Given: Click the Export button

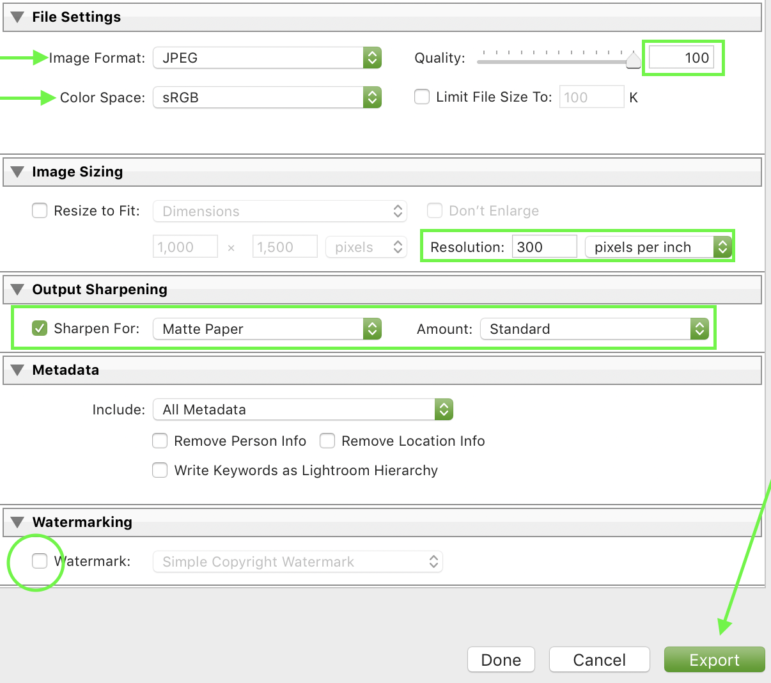Looking at the screenshot, I should 714,660.
